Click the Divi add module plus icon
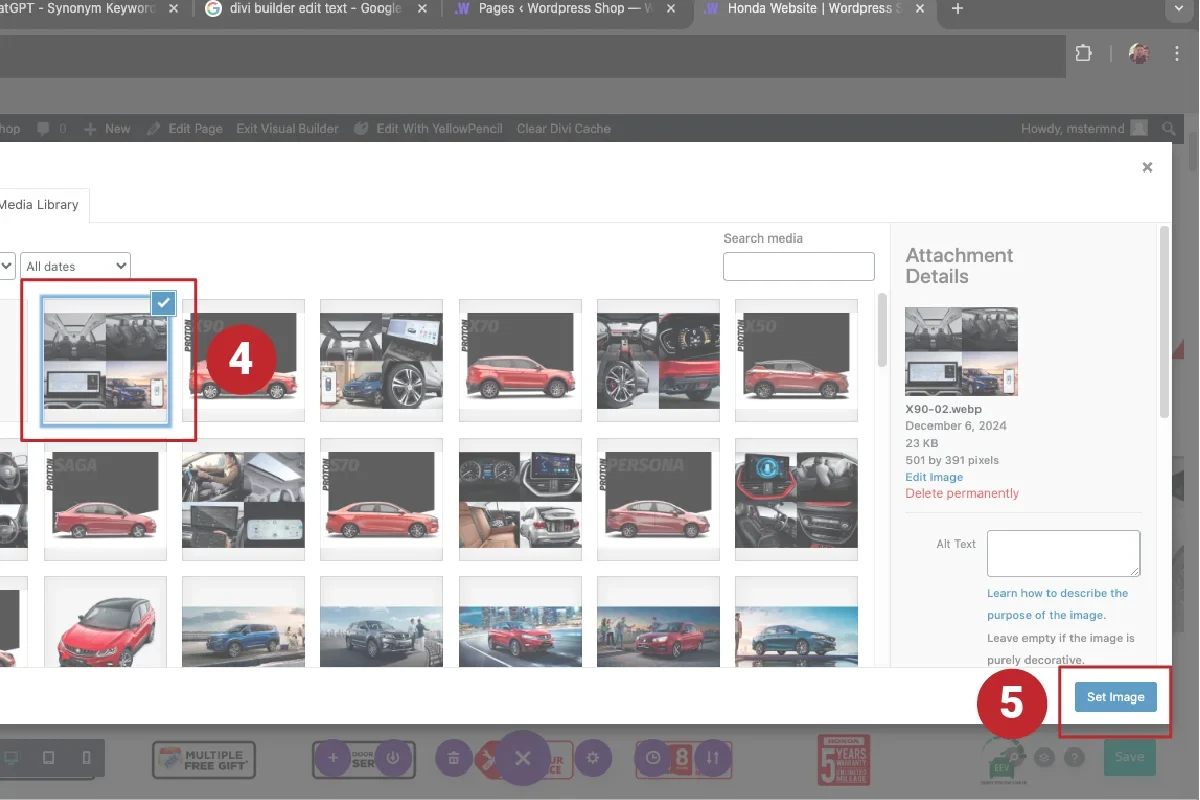 (333, 758)
